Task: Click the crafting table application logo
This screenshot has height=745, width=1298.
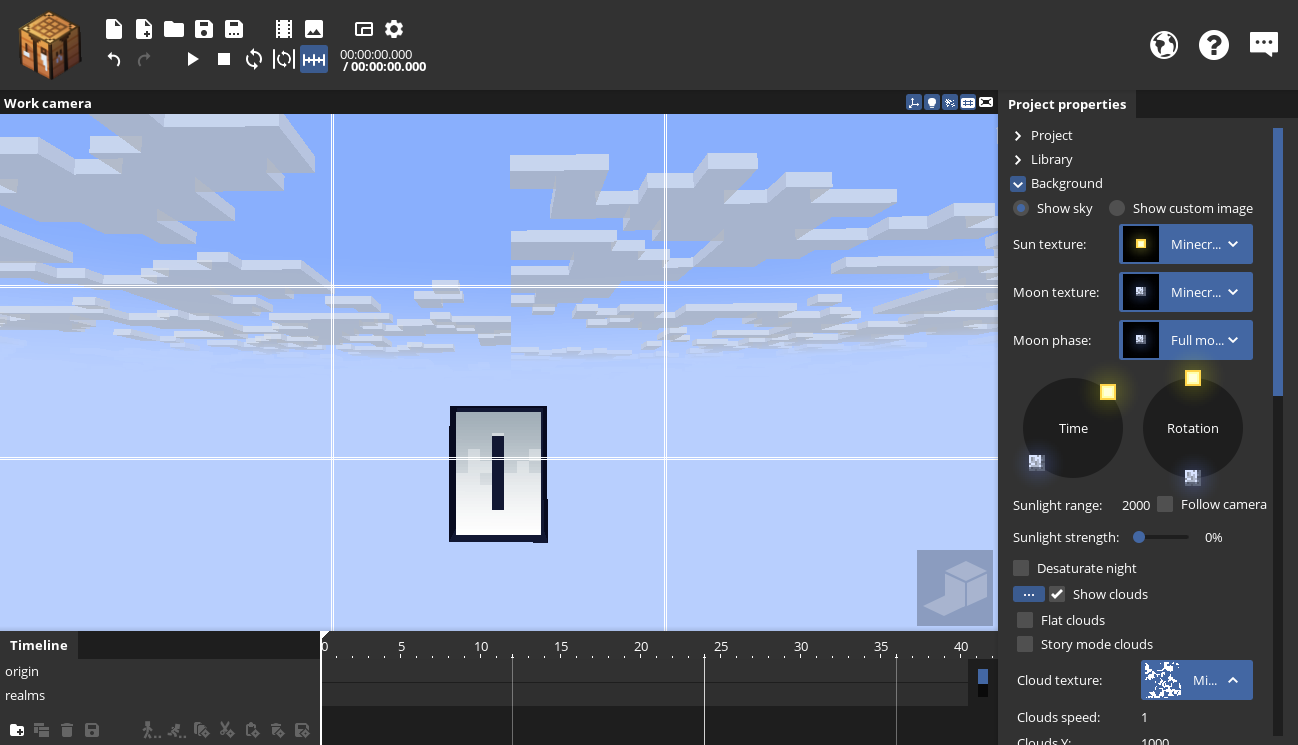Action: tap(49, 44)
